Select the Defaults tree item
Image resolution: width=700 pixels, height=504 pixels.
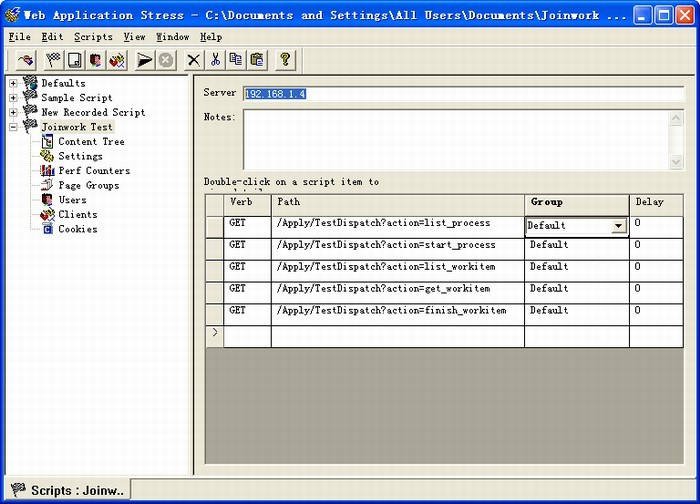(63, 83)
